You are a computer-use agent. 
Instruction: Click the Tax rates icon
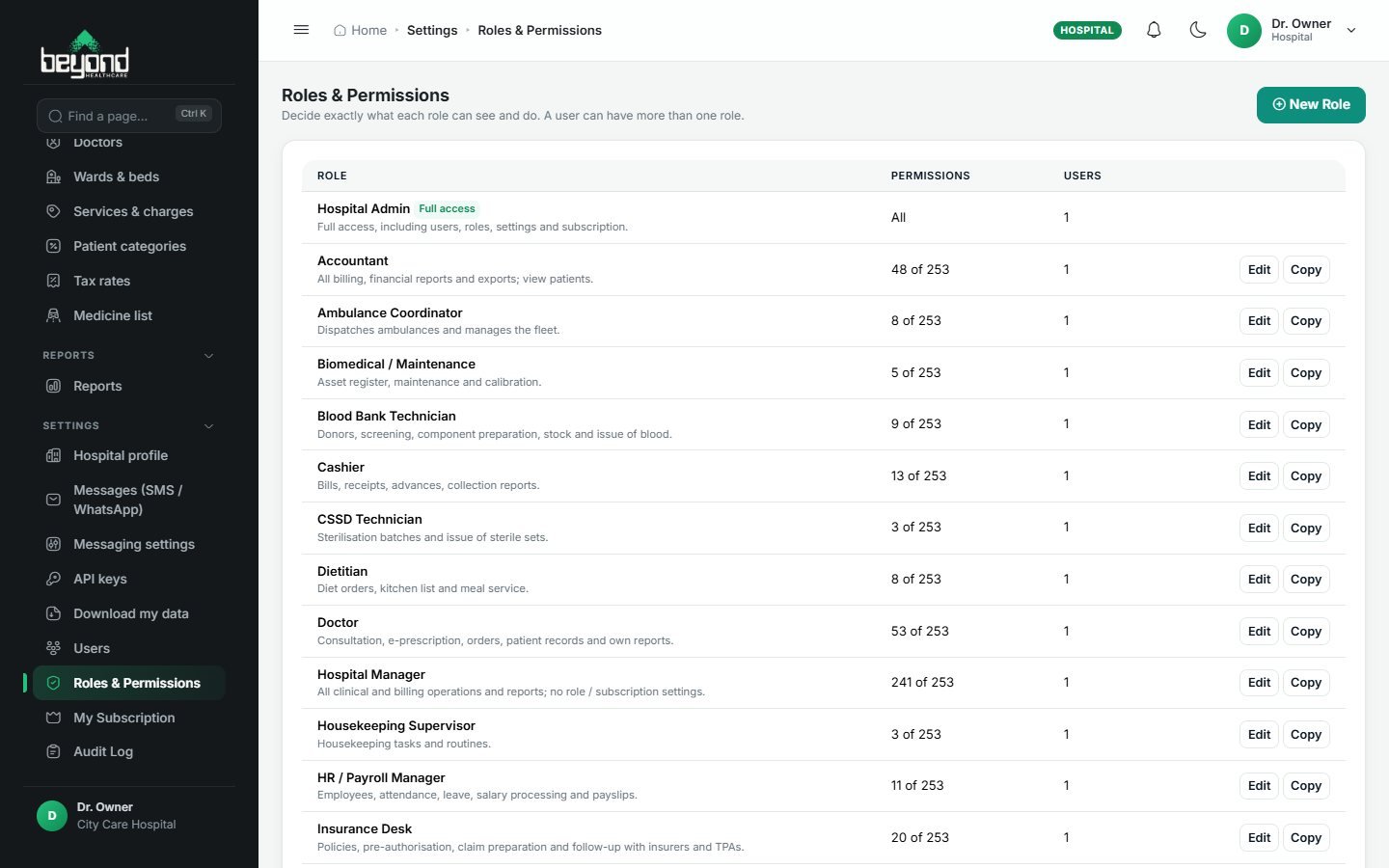(x=54, y=281)
